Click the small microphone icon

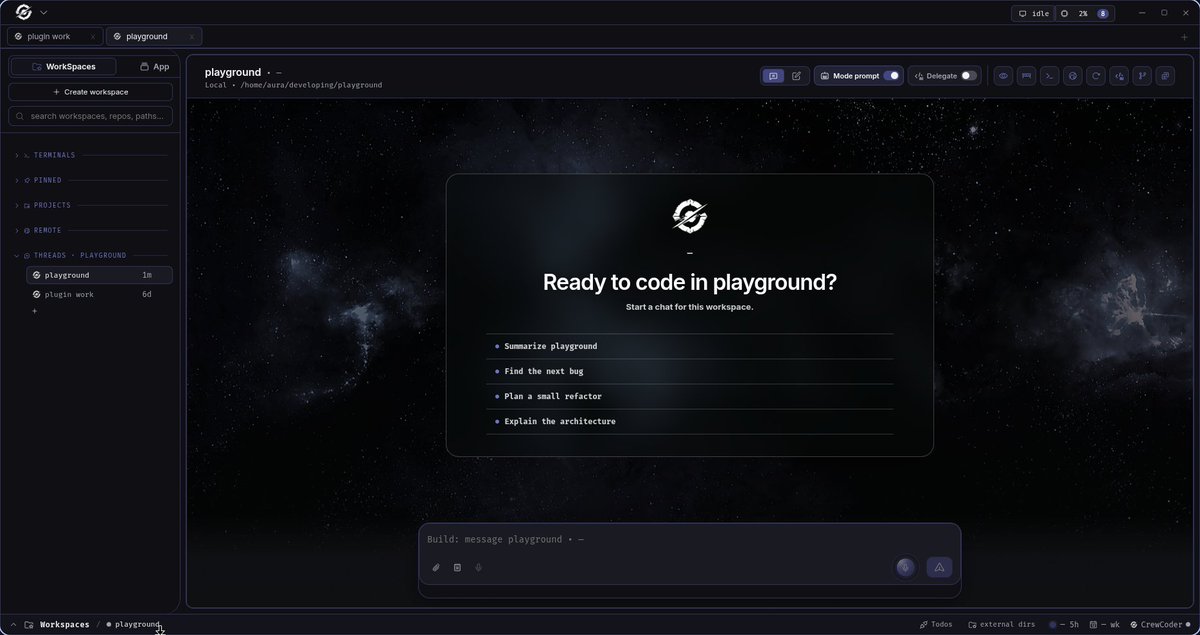pyautogui.click(x=478, y=567)
